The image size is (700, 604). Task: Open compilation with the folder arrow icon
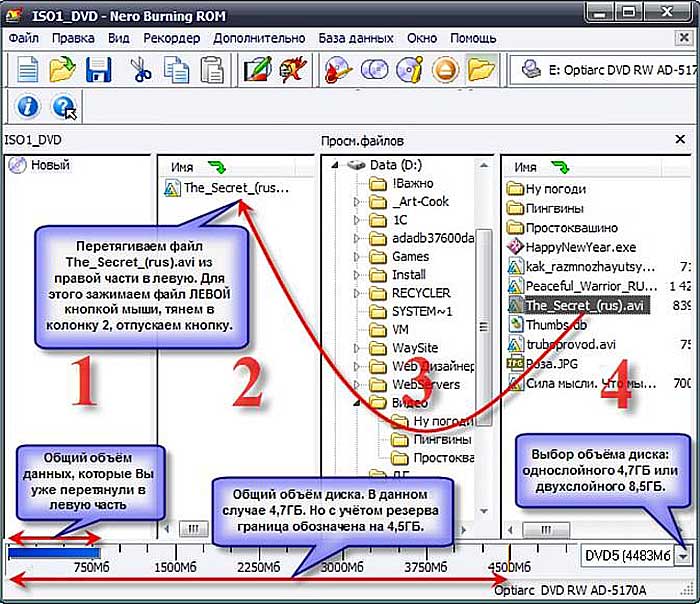(x=62, y=69)
